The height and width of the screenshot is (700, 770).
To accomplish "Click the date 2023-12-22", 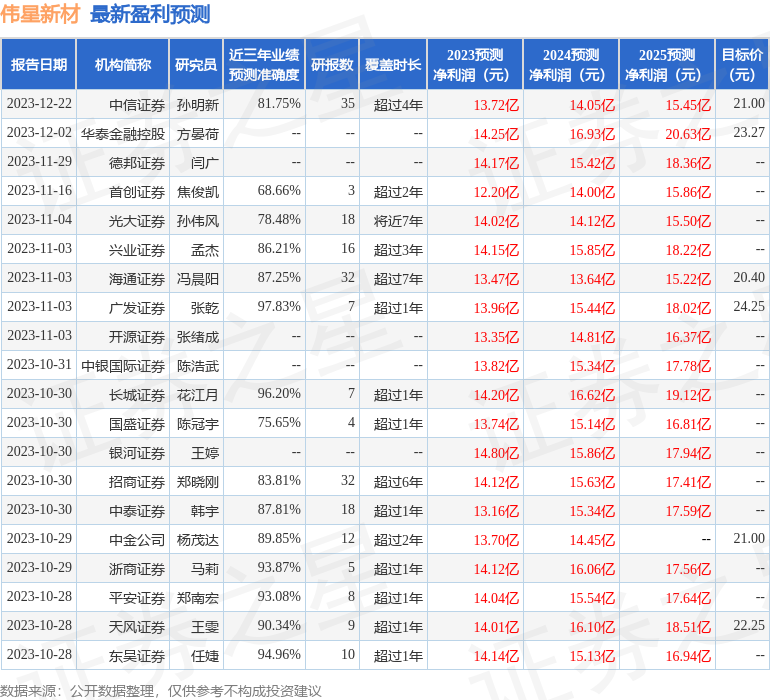I will (39, 104).
